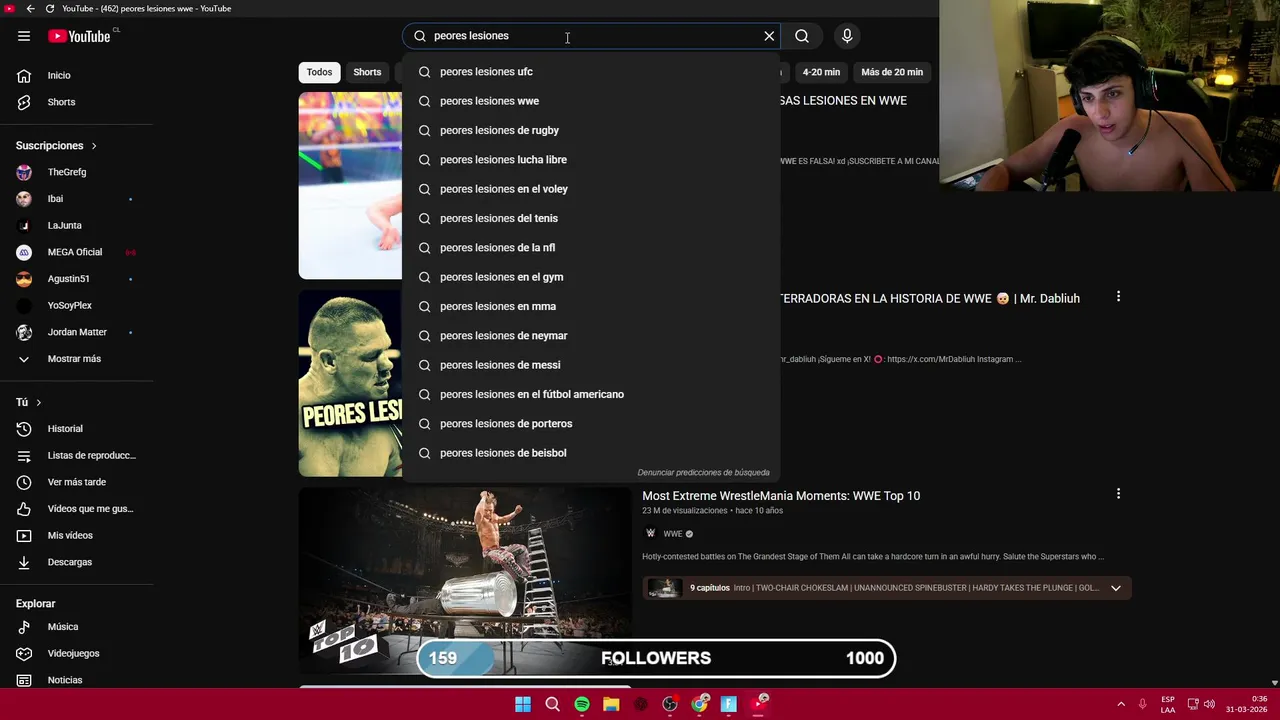Open options menu for Mr. Dabliuh video

[x=1118, y=297]
